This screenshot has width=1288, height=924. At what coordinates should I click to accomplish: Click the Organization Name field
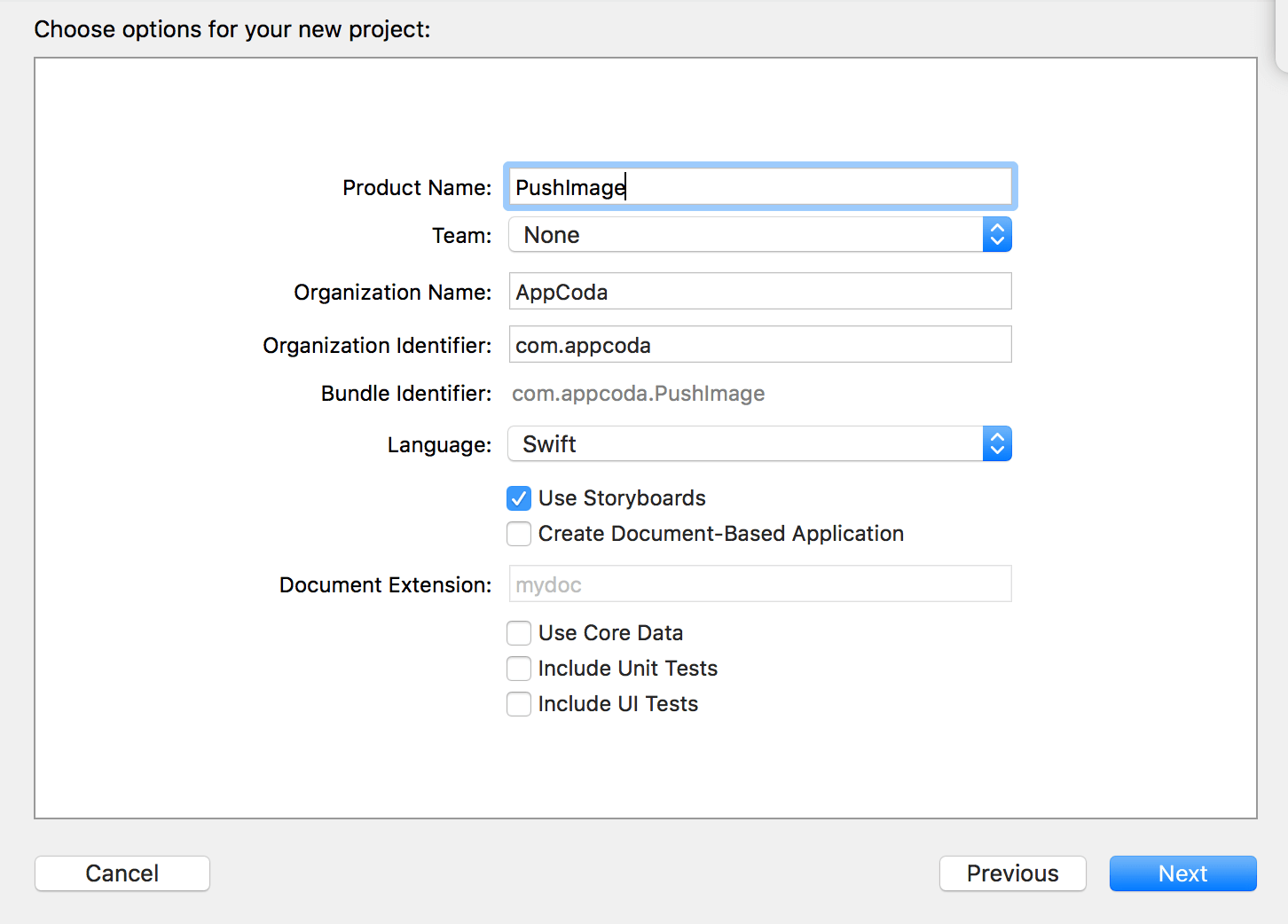pyautogui.click(x=759, y=292)
